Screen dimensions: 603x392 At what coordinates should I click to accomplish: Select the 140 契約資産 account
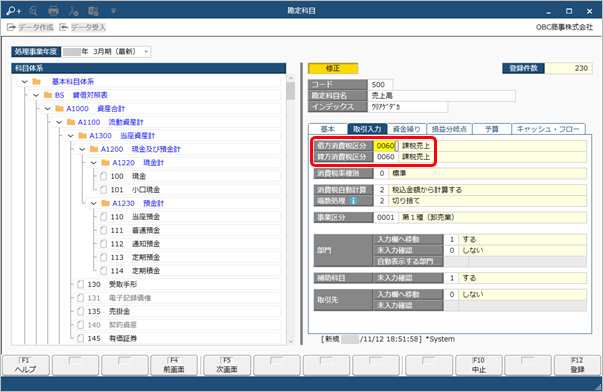pyautogui.click(x=177, y=325)
